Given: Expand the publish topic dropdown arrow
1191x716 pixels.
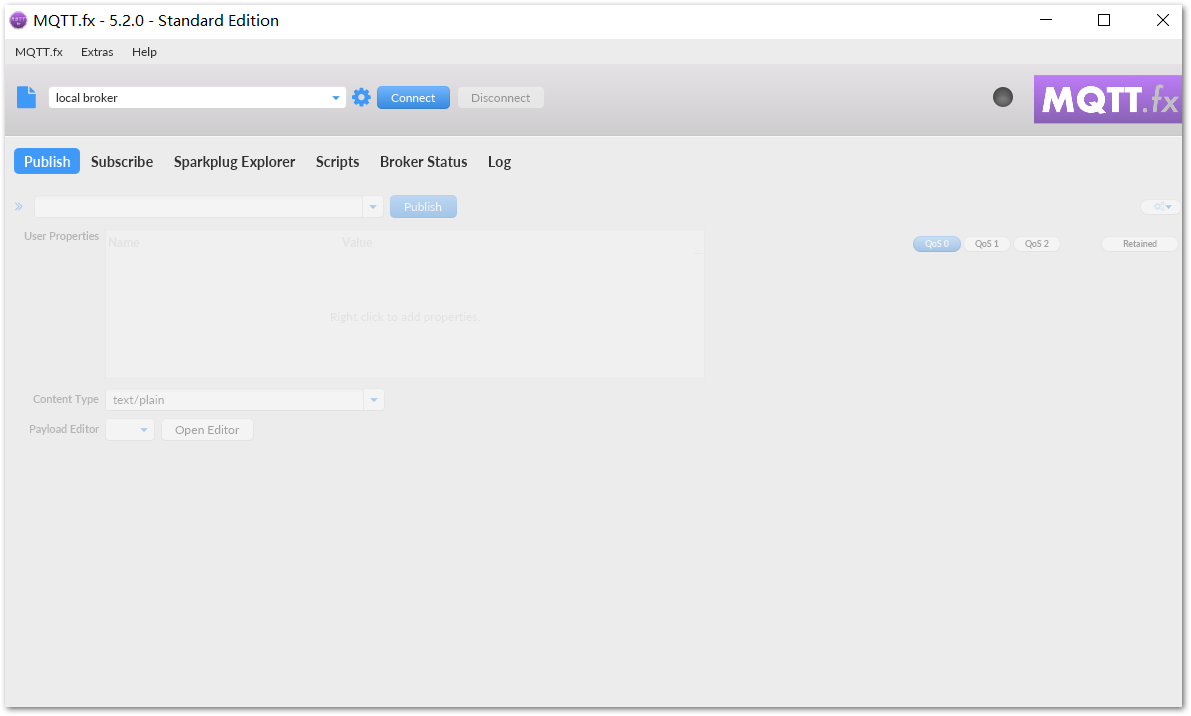Looking at the screenshot, I should pyautogui.click(x=373, y=207).
